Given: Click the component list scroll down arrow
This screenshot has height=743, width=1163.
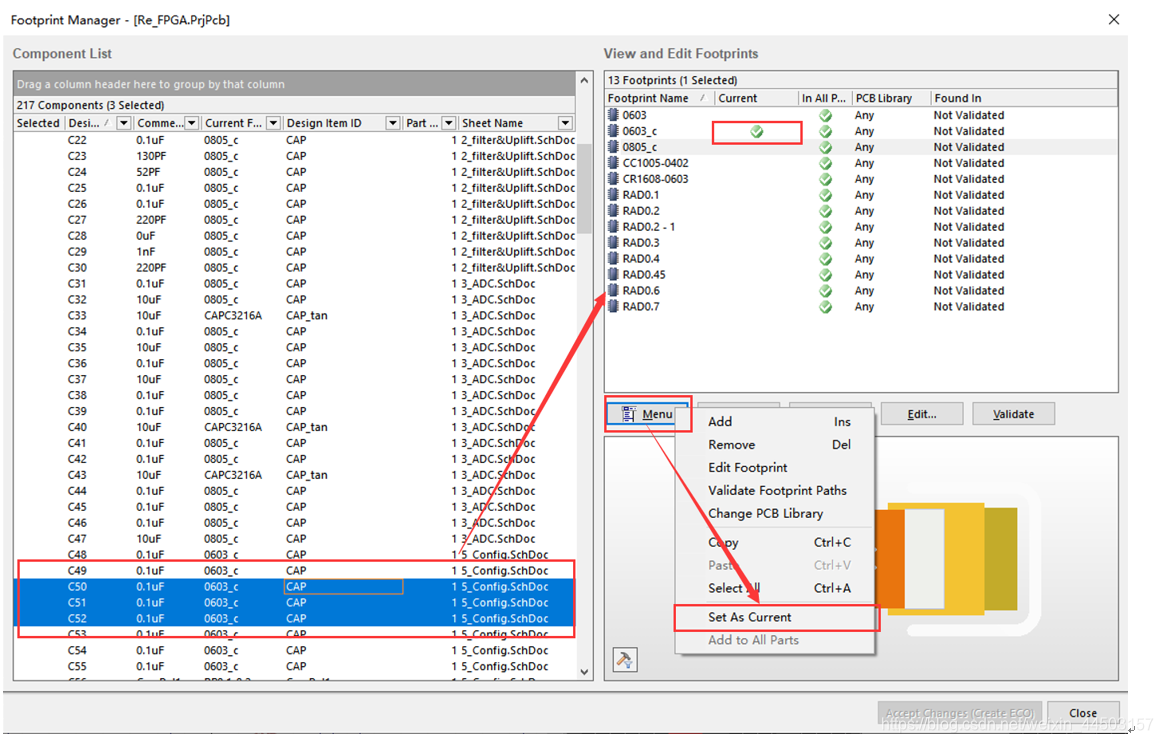Looking at the screenshot, I should point(585,672).
